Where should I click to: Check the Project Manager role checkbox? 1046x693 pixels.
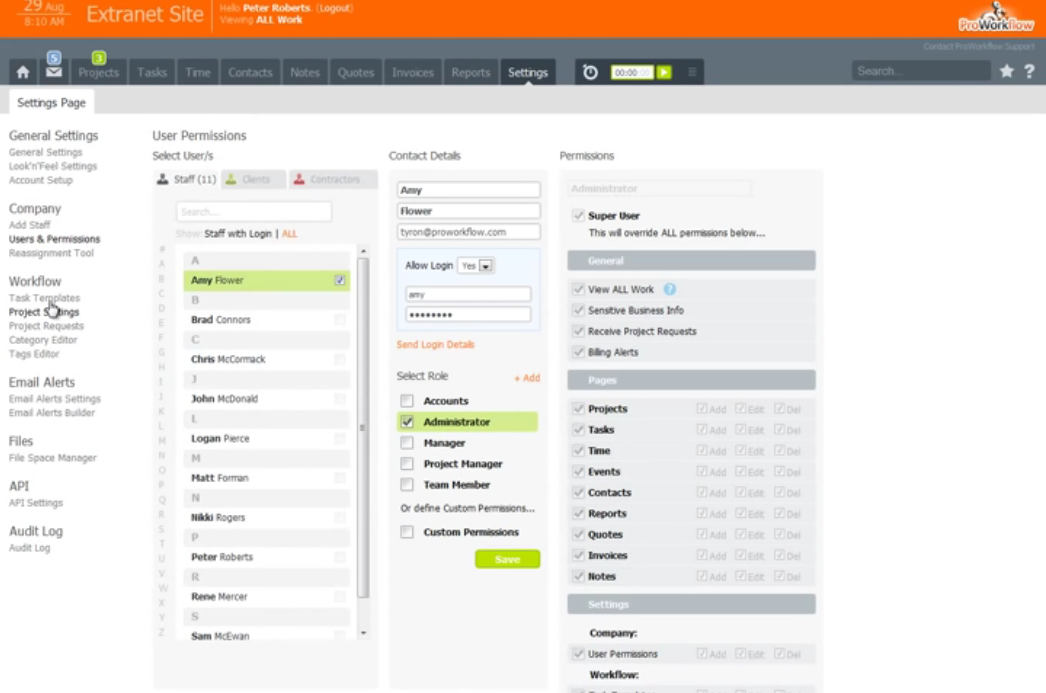(x=407, y=464)
